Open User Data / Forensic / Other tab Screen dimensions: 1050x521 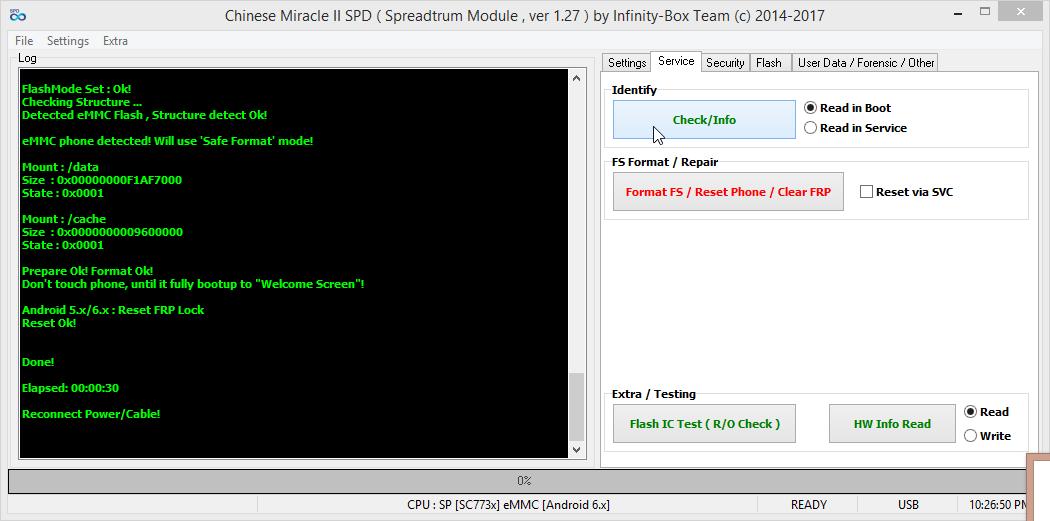click(866, 62)
